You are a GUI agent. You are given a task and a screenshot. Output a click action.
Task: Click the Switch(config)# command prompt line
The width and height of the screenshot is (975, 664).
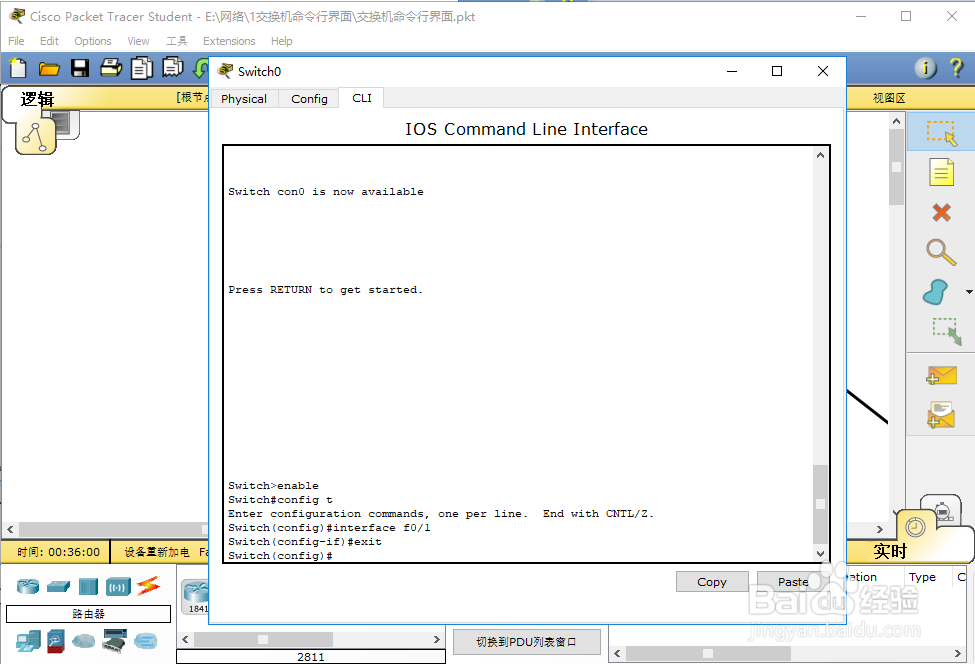280,556
